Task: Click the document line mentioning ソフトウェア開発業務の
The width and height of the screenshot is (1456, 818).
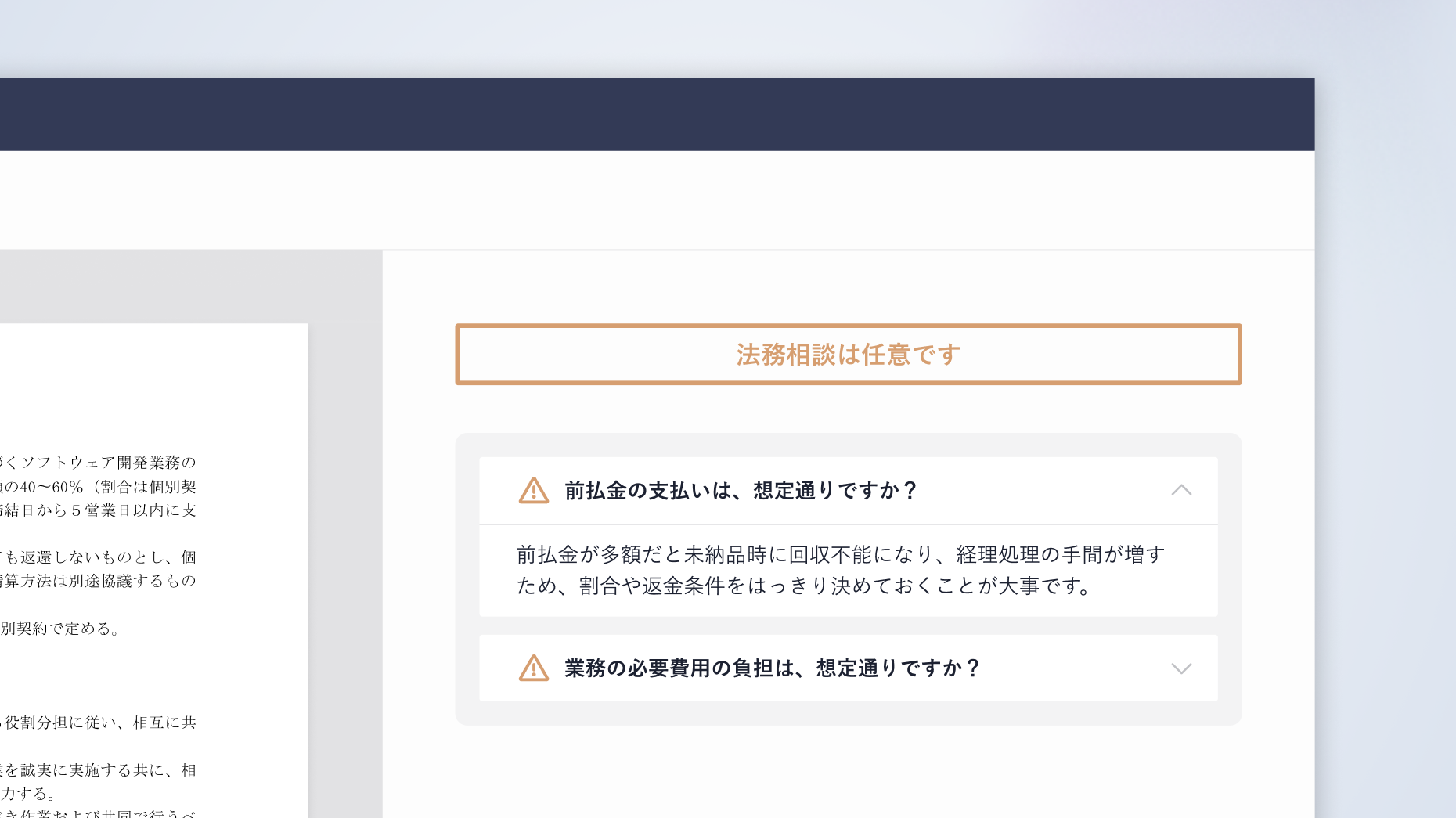Action: 98,463
